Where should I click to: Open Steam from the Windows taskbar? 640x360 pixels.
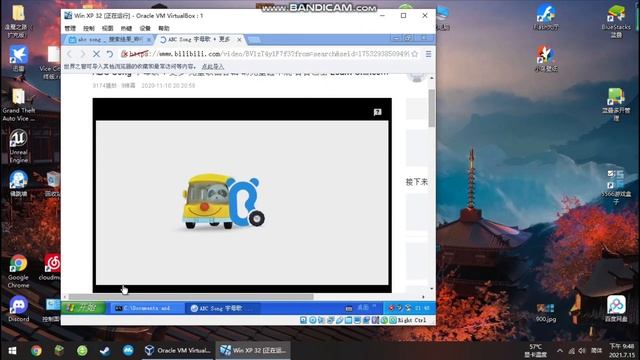click(x=105, y=351)
